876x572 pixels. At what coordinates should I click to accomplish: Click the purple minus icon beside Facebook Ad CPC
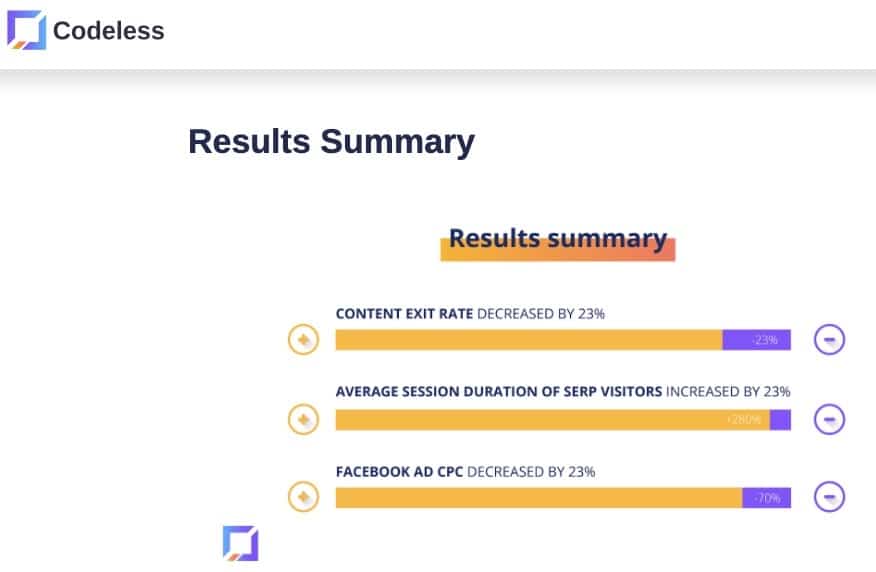click(829, 496)
